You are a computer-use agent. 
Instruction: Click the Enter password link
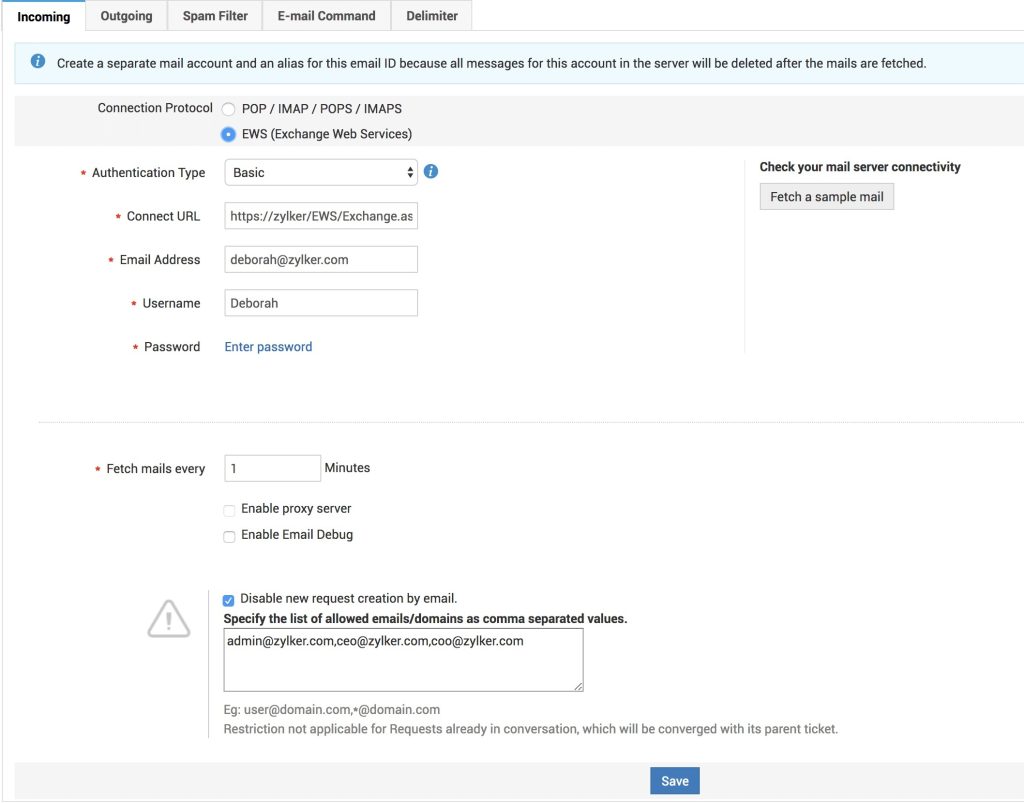point(268,347)
